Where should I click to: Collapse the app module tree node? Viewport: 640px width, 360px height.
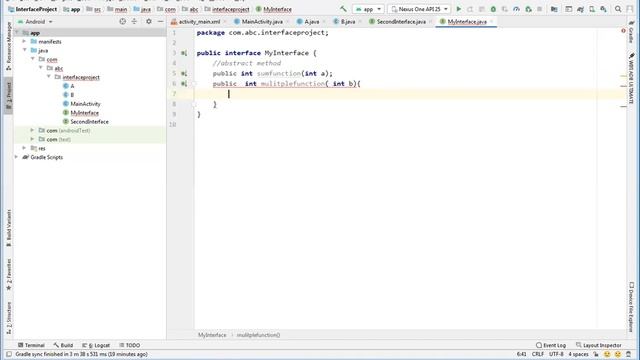click(x=17, y=32)
